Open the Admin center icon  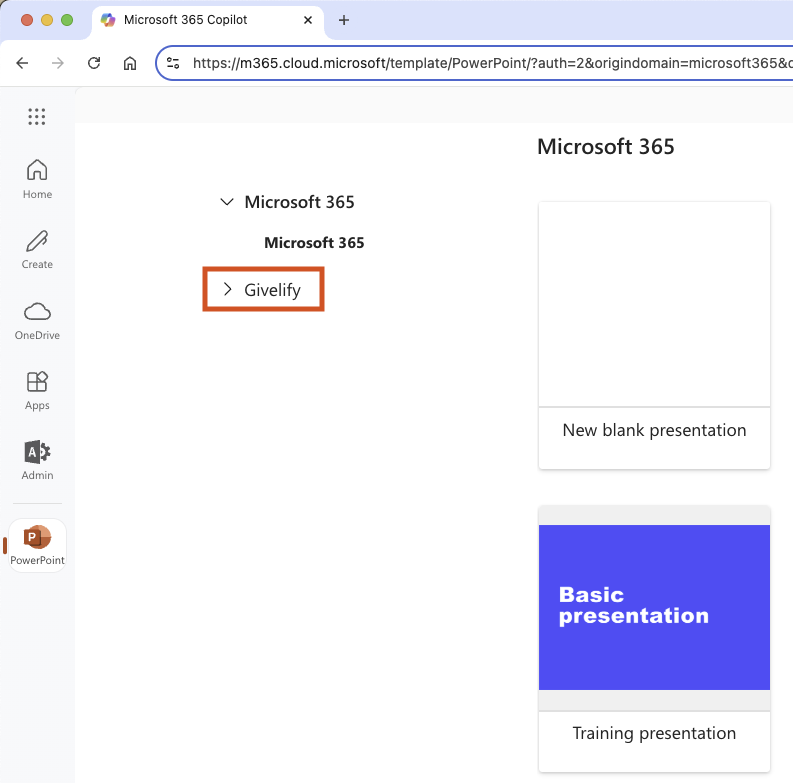[x=37, y=460]
